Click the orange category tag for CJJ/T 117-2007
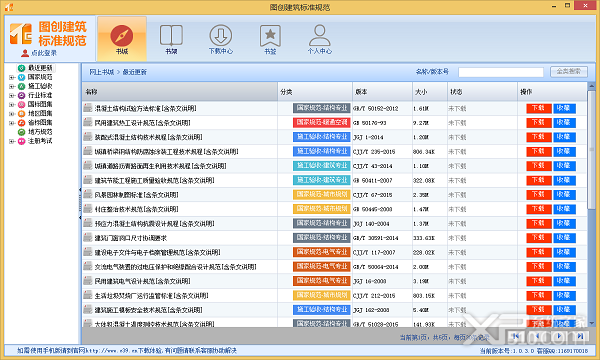 click(x=322, y=252)
